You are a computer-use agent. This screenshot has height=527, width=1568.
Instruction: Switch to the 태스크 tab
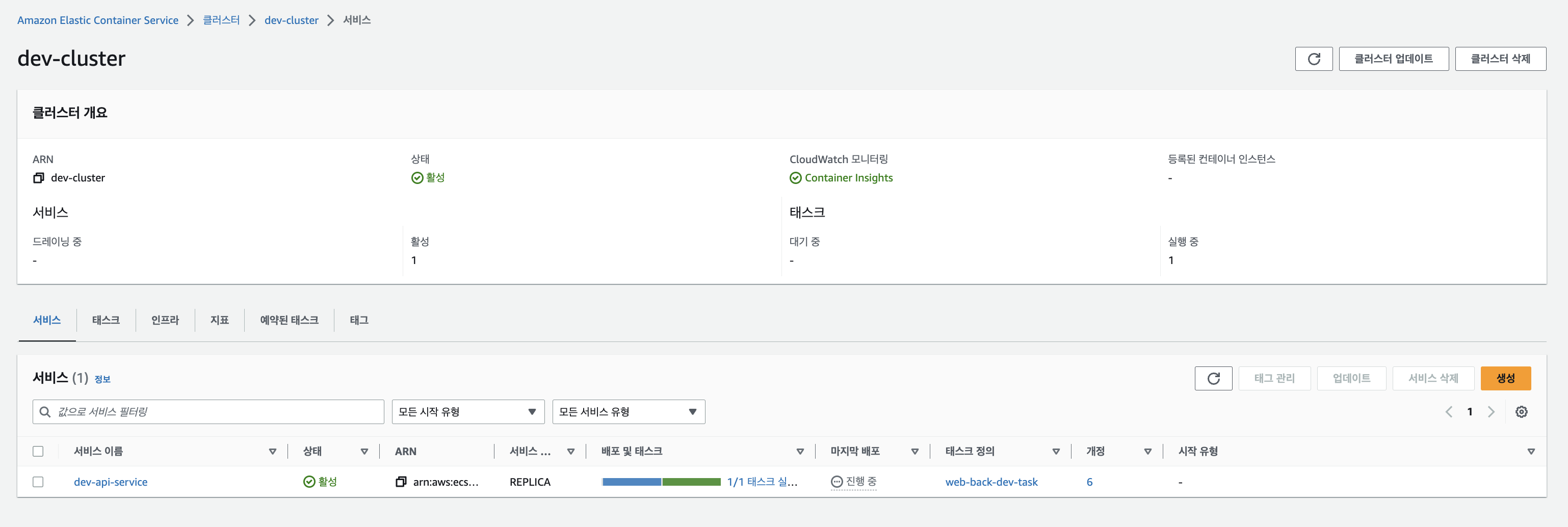[x=106, y=320]
